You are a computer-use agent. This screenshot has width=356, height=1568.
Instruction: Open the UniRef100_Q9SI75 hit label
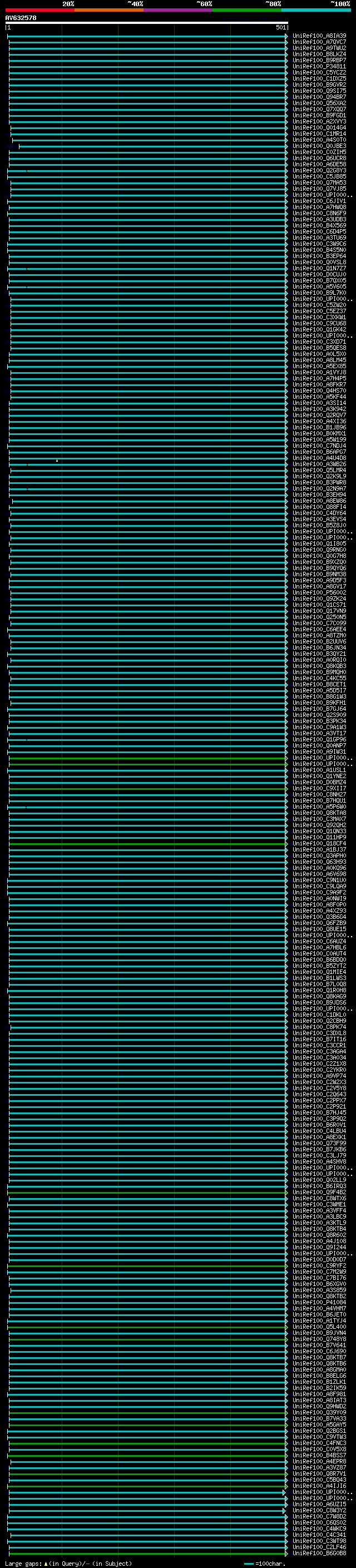319,91
